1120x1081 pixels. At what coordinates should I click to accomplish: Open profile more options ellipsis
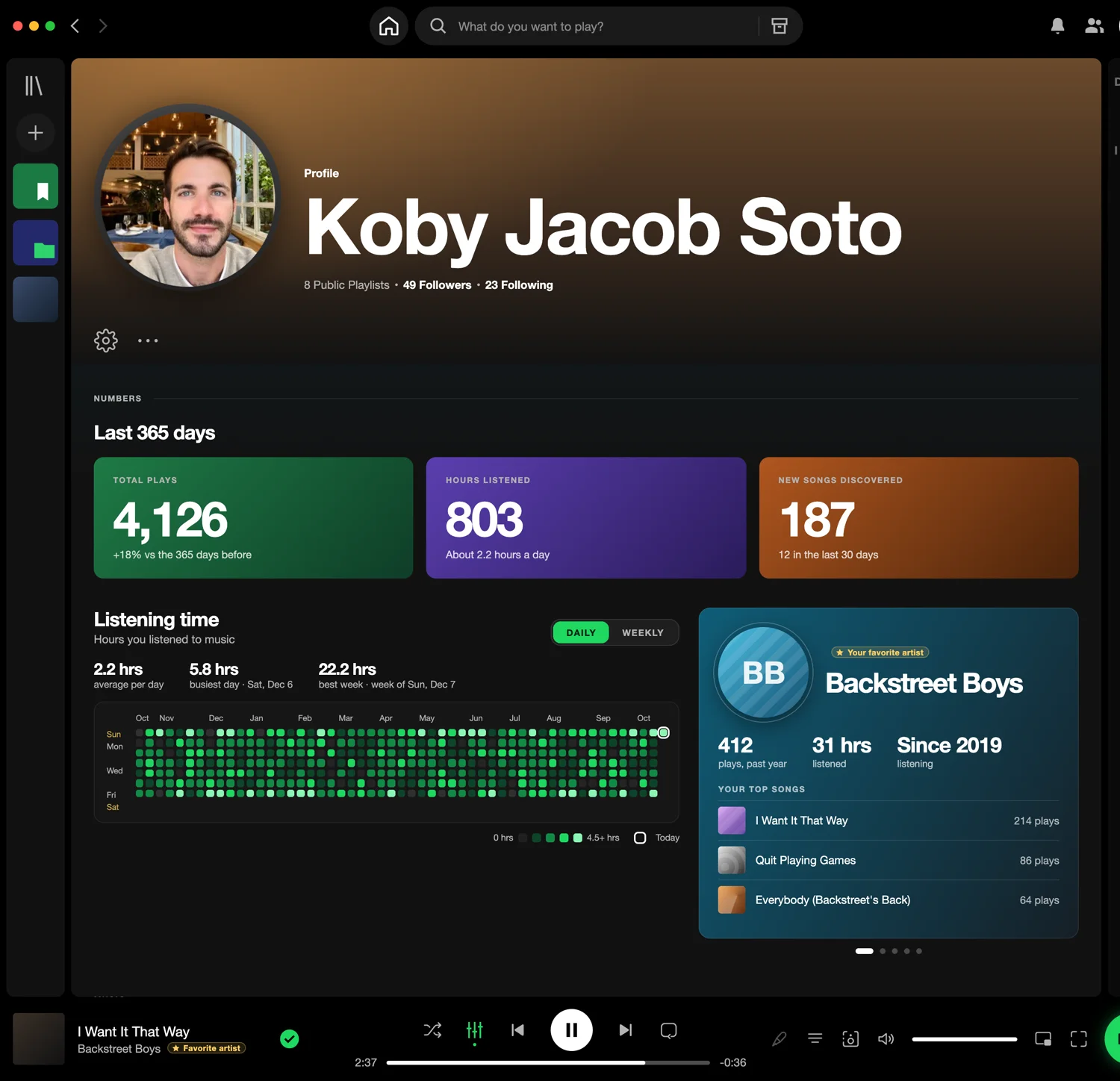tap(148, 340)
